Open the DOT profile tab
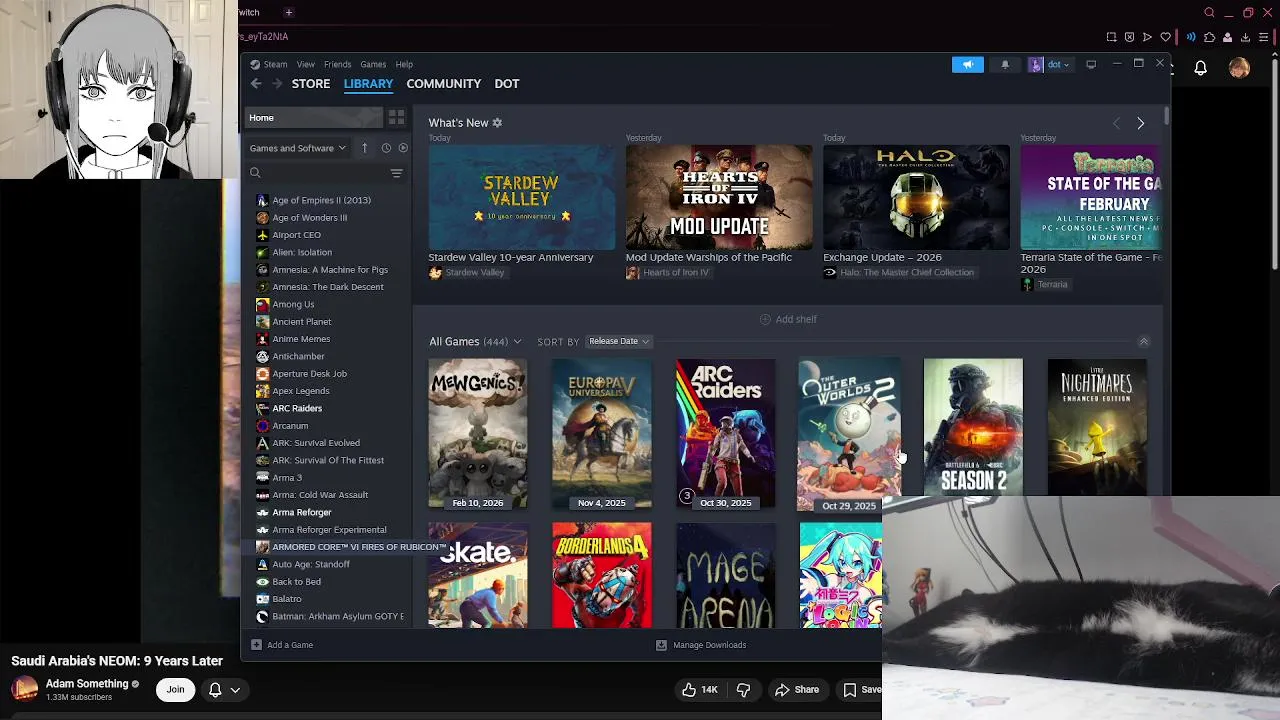This screenshot has width=1280, height=720. click(x=507, y=84)
